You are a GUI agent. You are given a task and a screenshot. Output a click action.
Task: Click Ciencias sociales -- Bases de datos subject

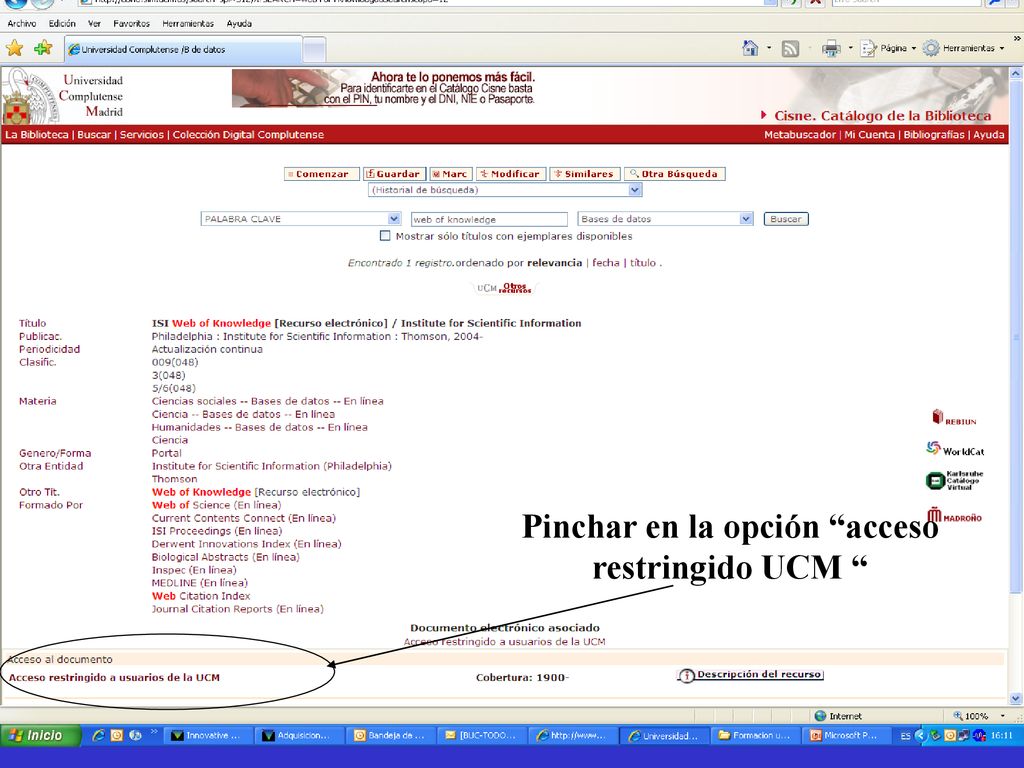[267, 401]
